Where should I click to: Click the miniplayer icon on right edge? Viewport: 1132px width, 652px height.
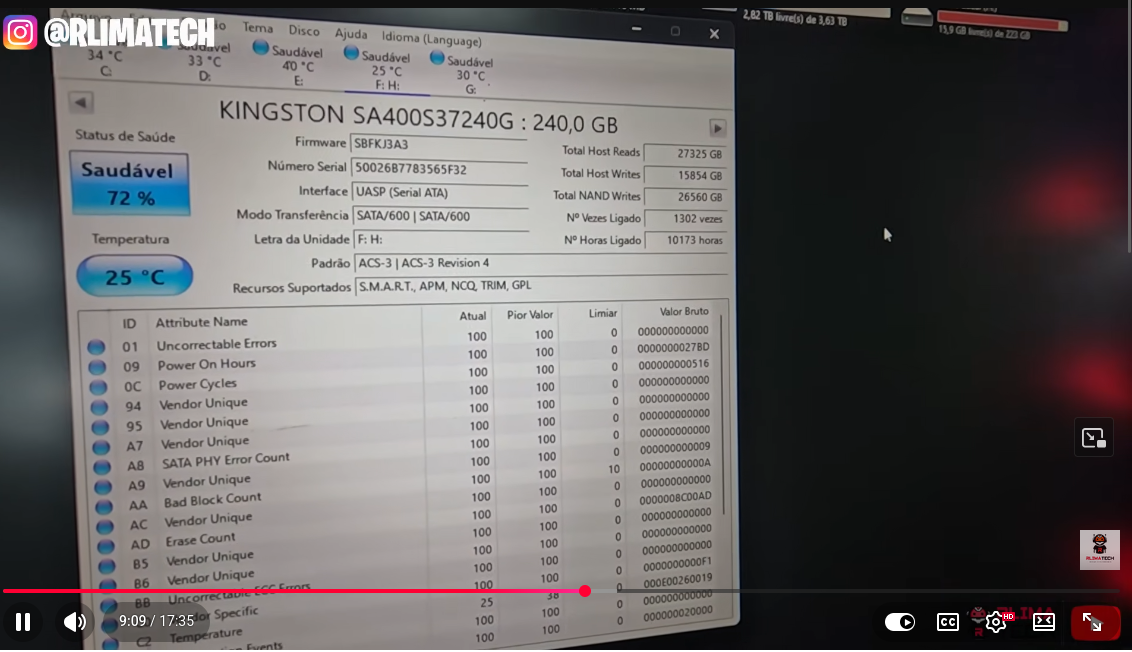[1093, 438]
